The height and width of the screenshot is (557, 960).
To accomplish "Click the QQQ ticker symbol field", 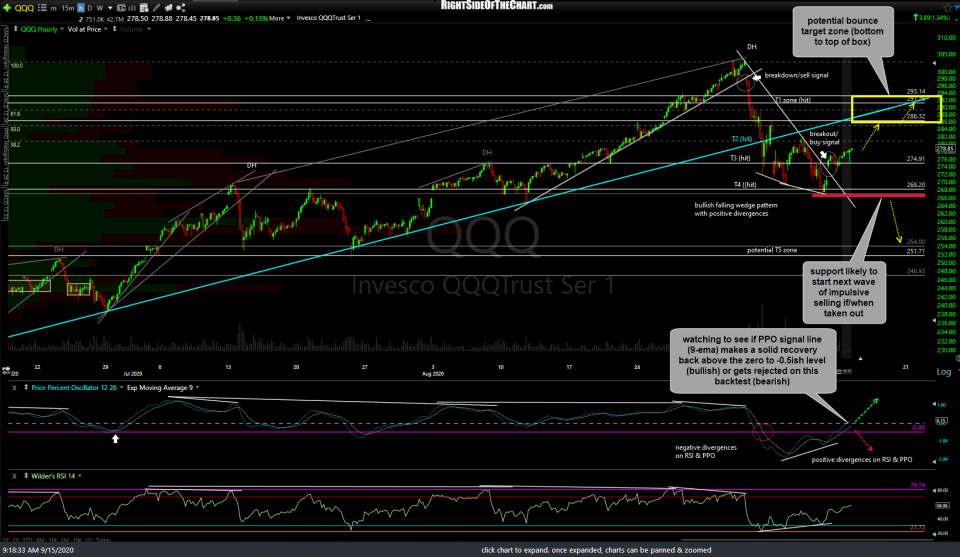I will pyautogui.click(x=24, y=8).
